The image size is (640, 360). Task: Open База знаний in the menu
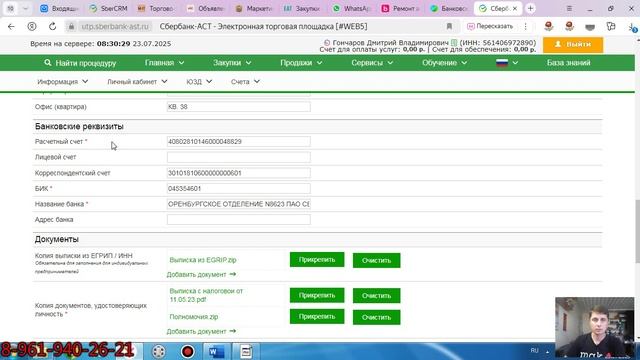click(x=568, y=63)
